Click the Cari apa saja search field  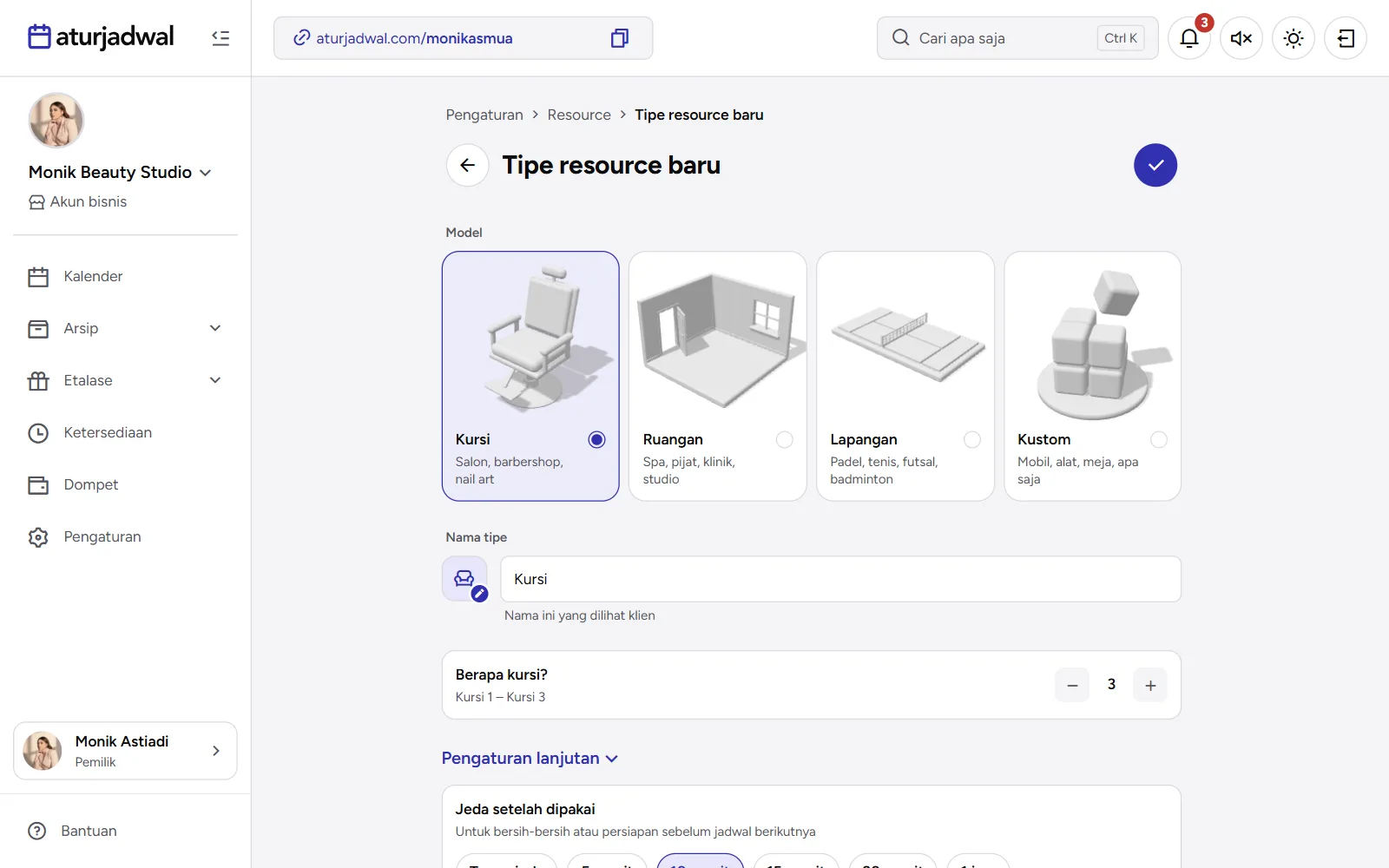(x=1017, y=38)
